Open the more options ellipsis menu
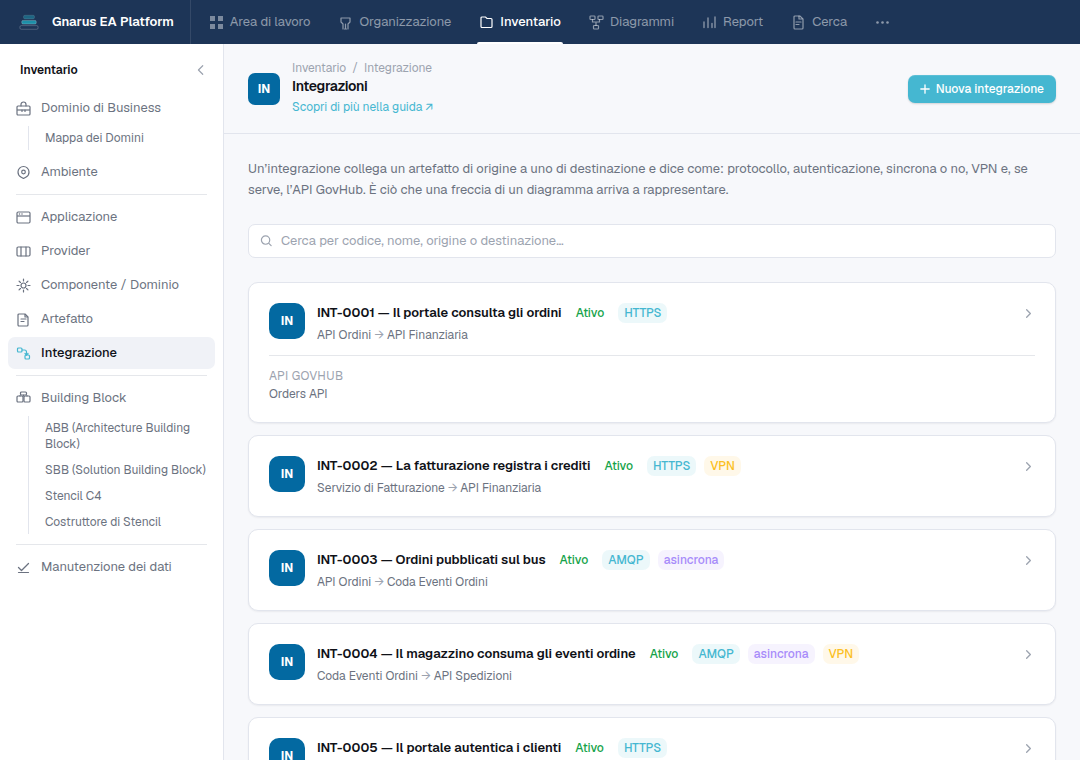1080x760 pixels. point(882,22)
